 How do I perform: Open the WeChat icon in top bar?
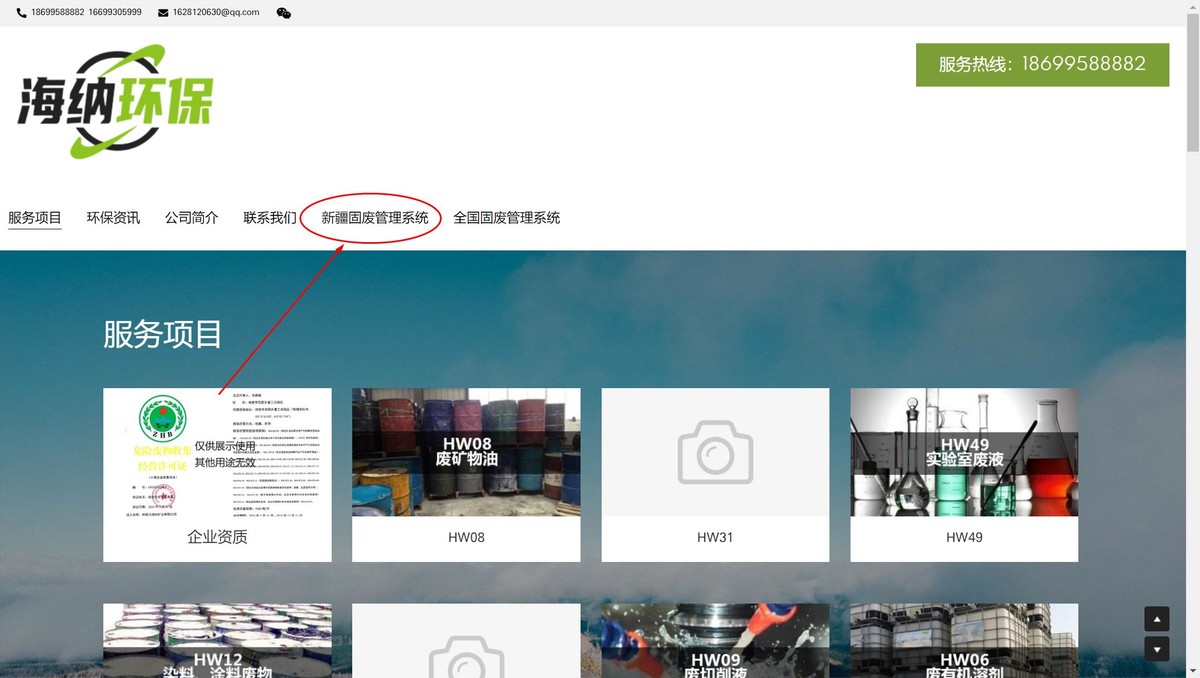284,13
